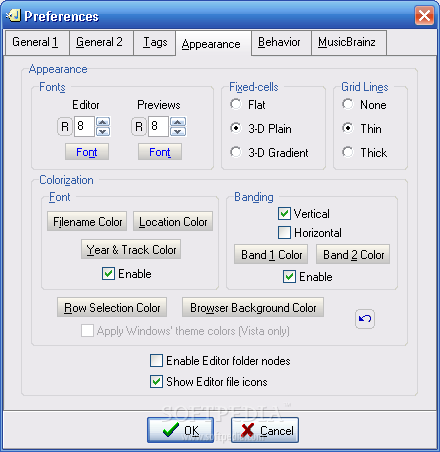Discard changes with Cancel button
The width and height of the screenshot is (440, 452).
[x=265, y=430]
